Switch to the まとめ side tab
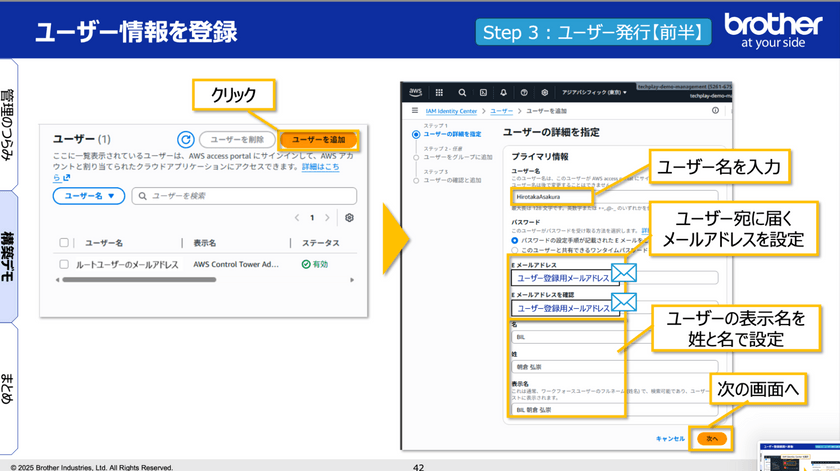The width and height of the screenshot is (840, 471). coord(7,385)
